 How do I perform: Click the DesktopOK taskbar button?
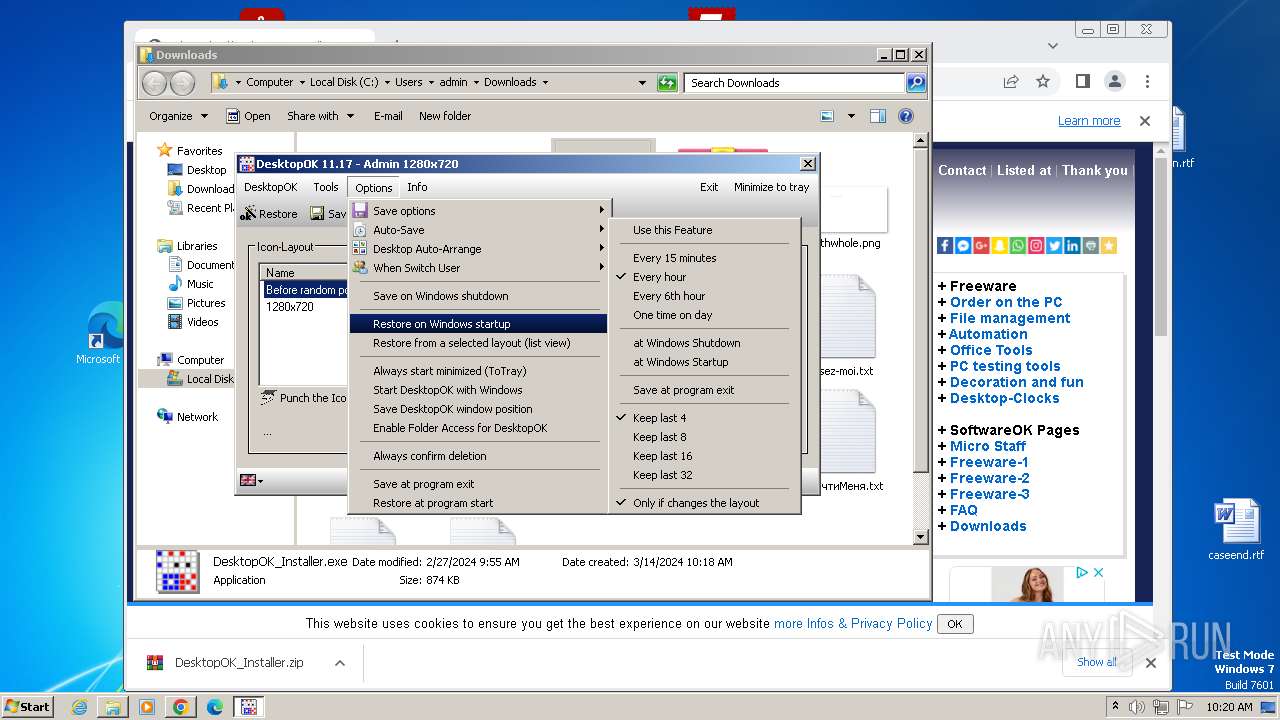coord(248,707)
